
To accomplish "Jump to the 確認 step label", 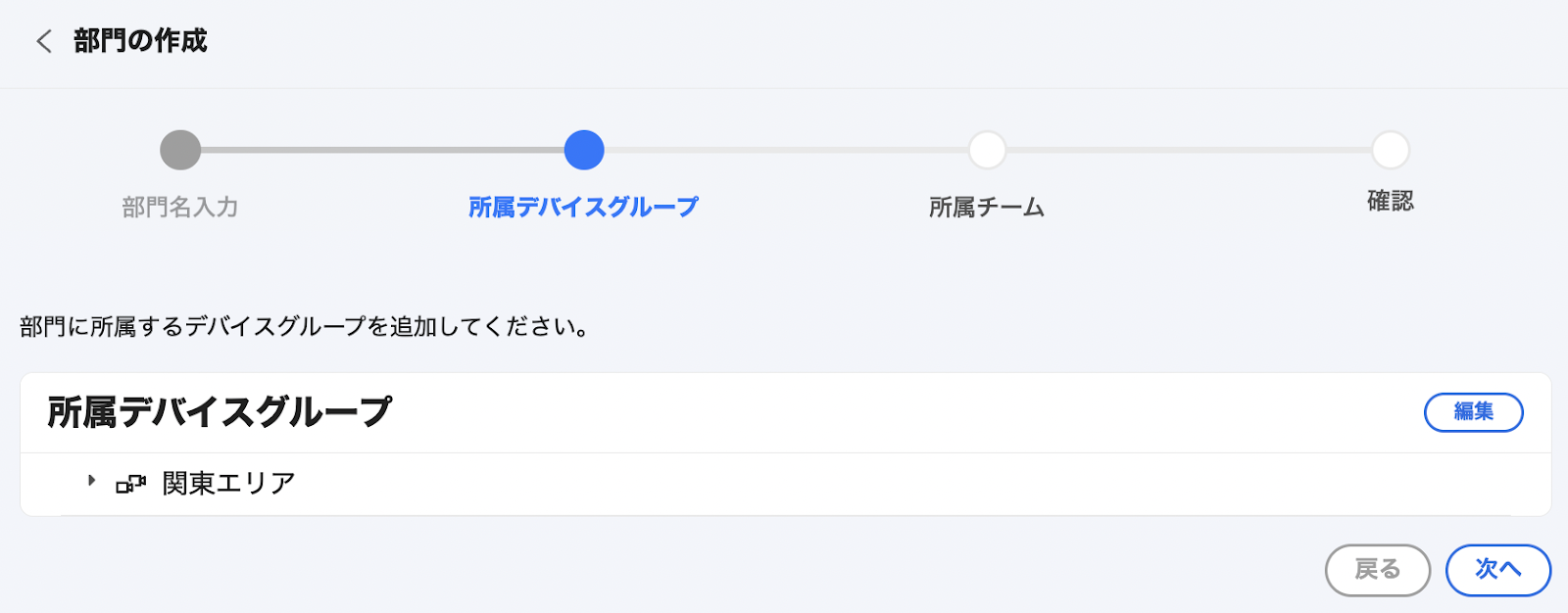I will 1391,201.
